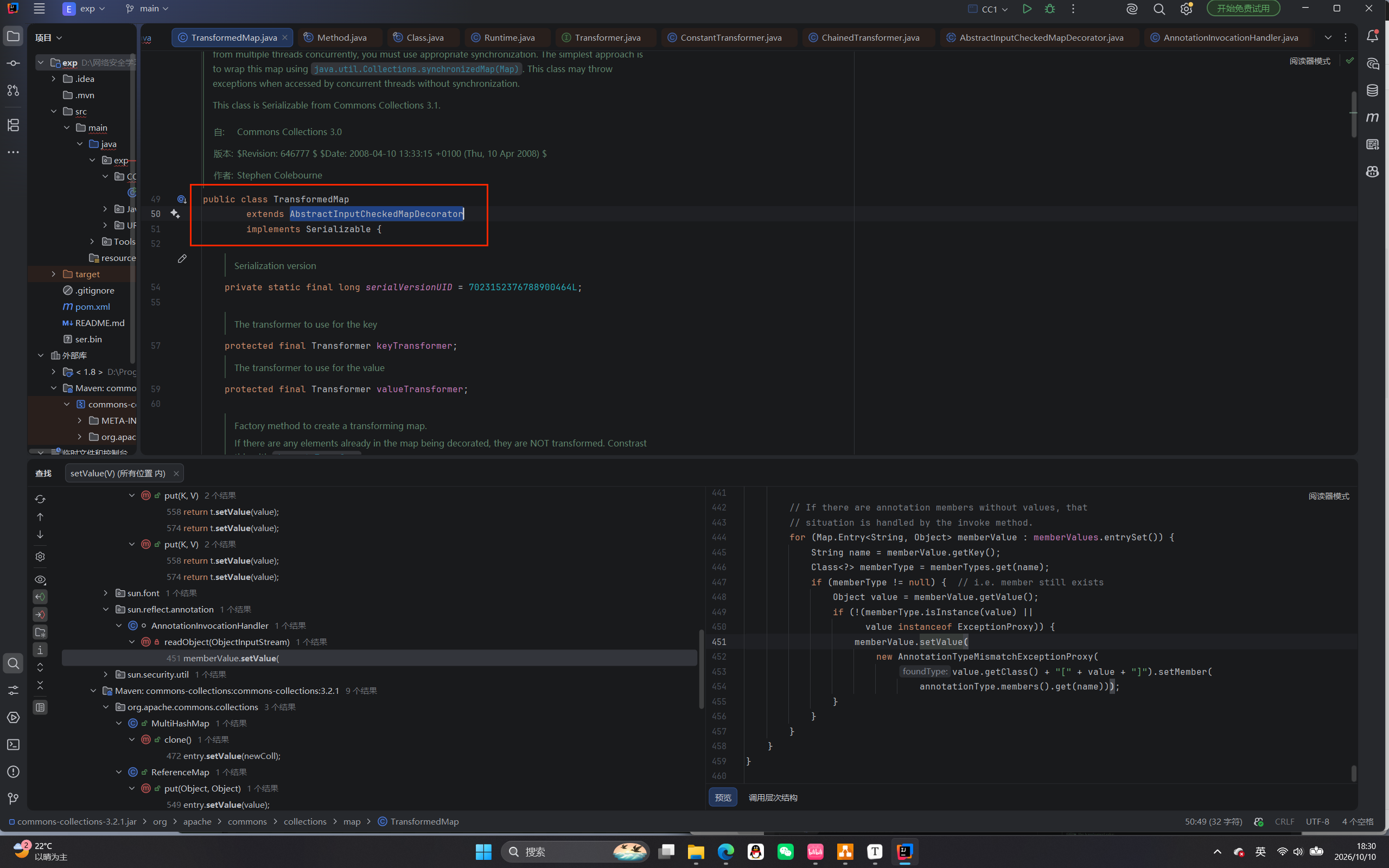Screen dimensions: 1389x868
Task: Open the Commit tool window
Action: (13, 63)
